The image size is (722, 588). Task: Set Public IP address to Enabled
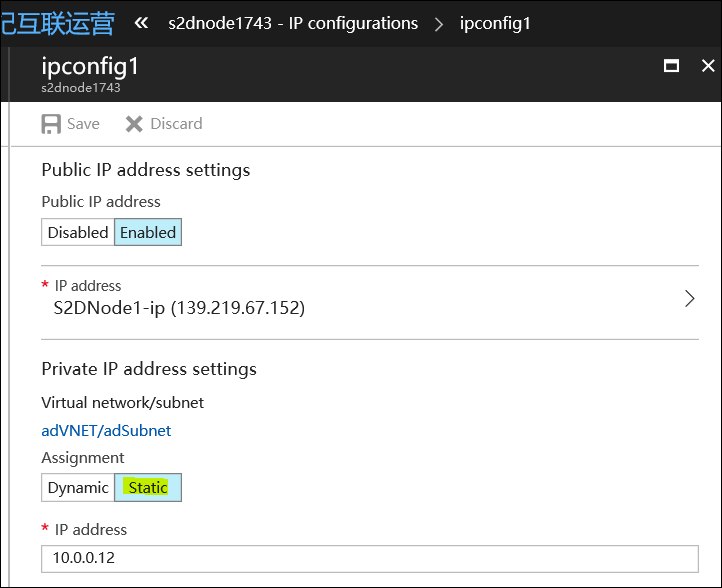coord(148,232)
